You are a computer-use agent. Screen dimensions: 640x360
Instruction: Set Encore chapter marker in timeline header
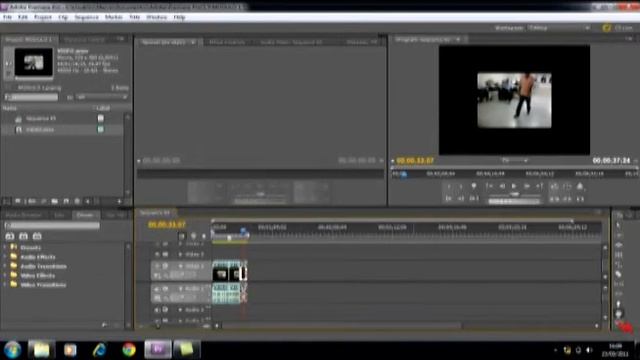[x=193, y=236]
